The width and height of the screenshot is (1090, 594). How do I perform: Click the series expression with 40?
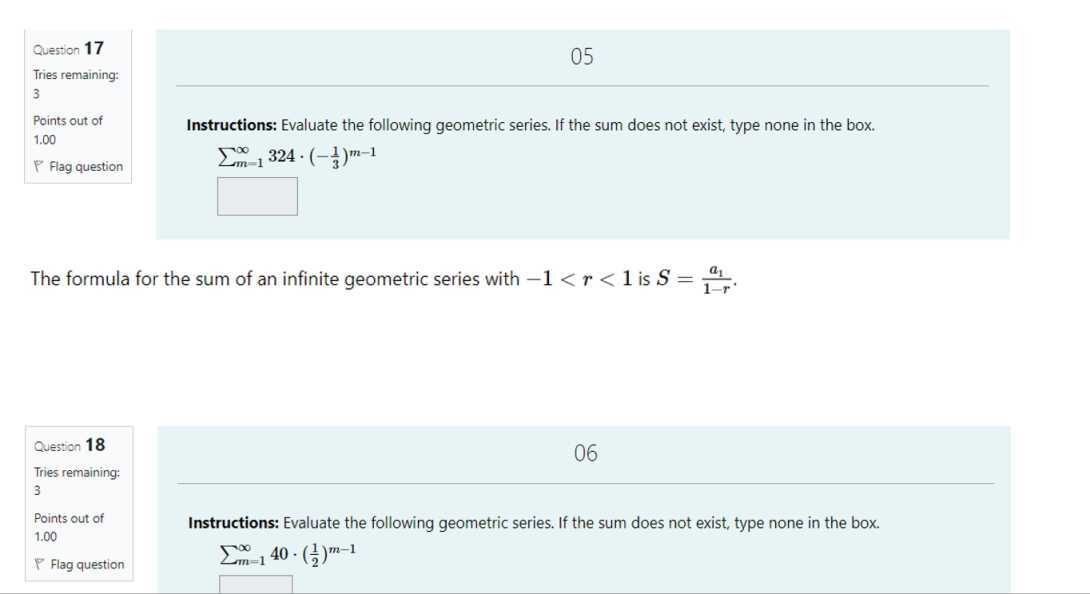(288, 553)
